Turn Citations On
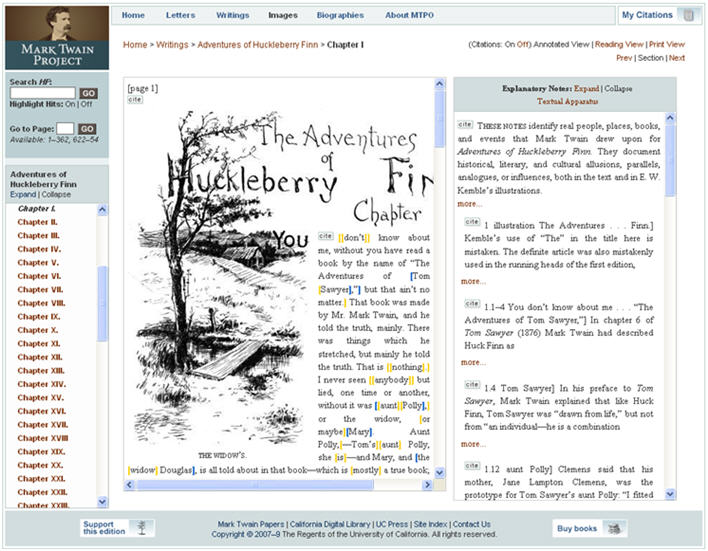 tap(509, 44)
